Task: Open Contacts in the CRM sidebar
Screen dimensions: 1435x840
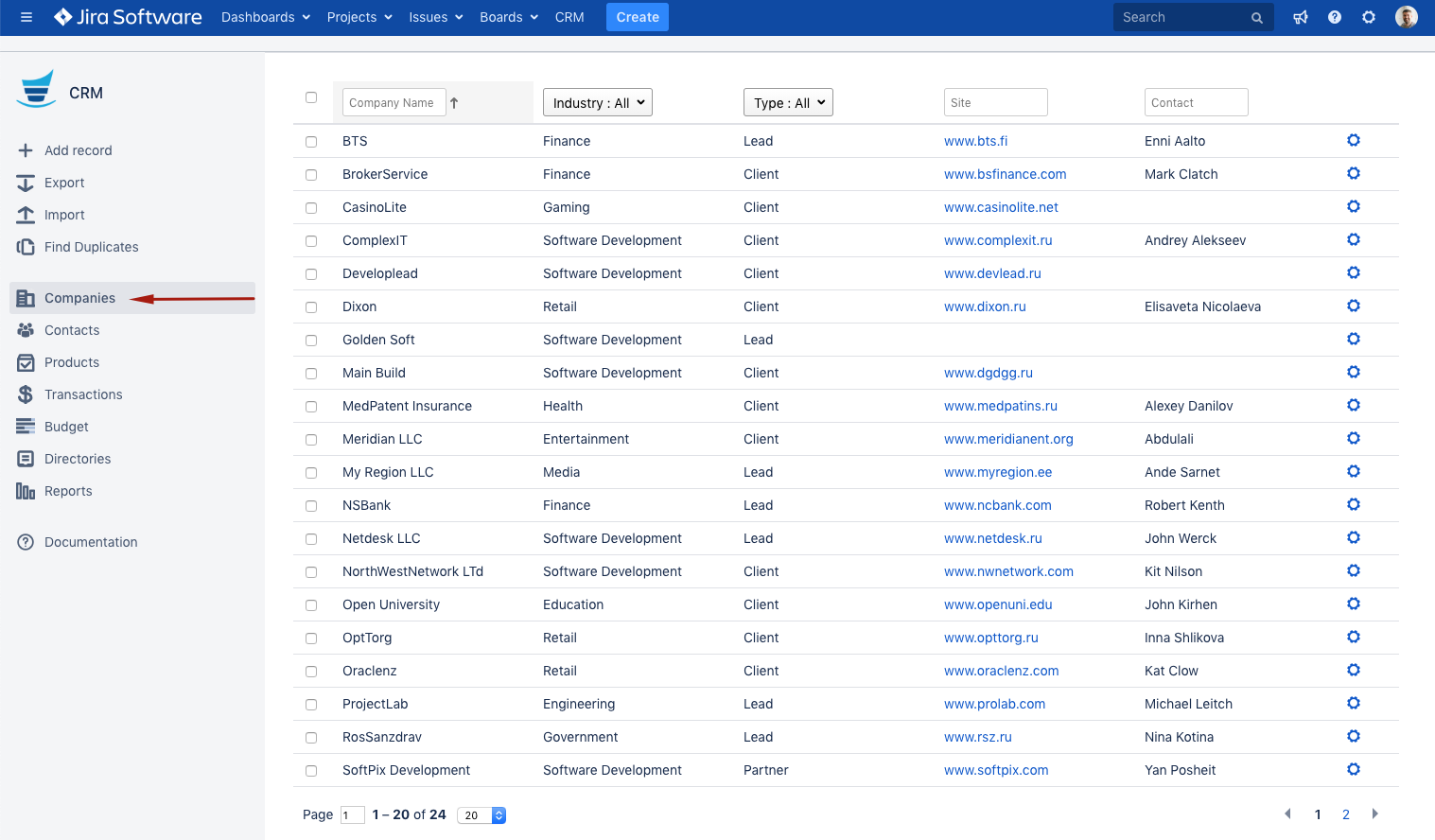Action: pyautogui.click(x=72, y=330)
